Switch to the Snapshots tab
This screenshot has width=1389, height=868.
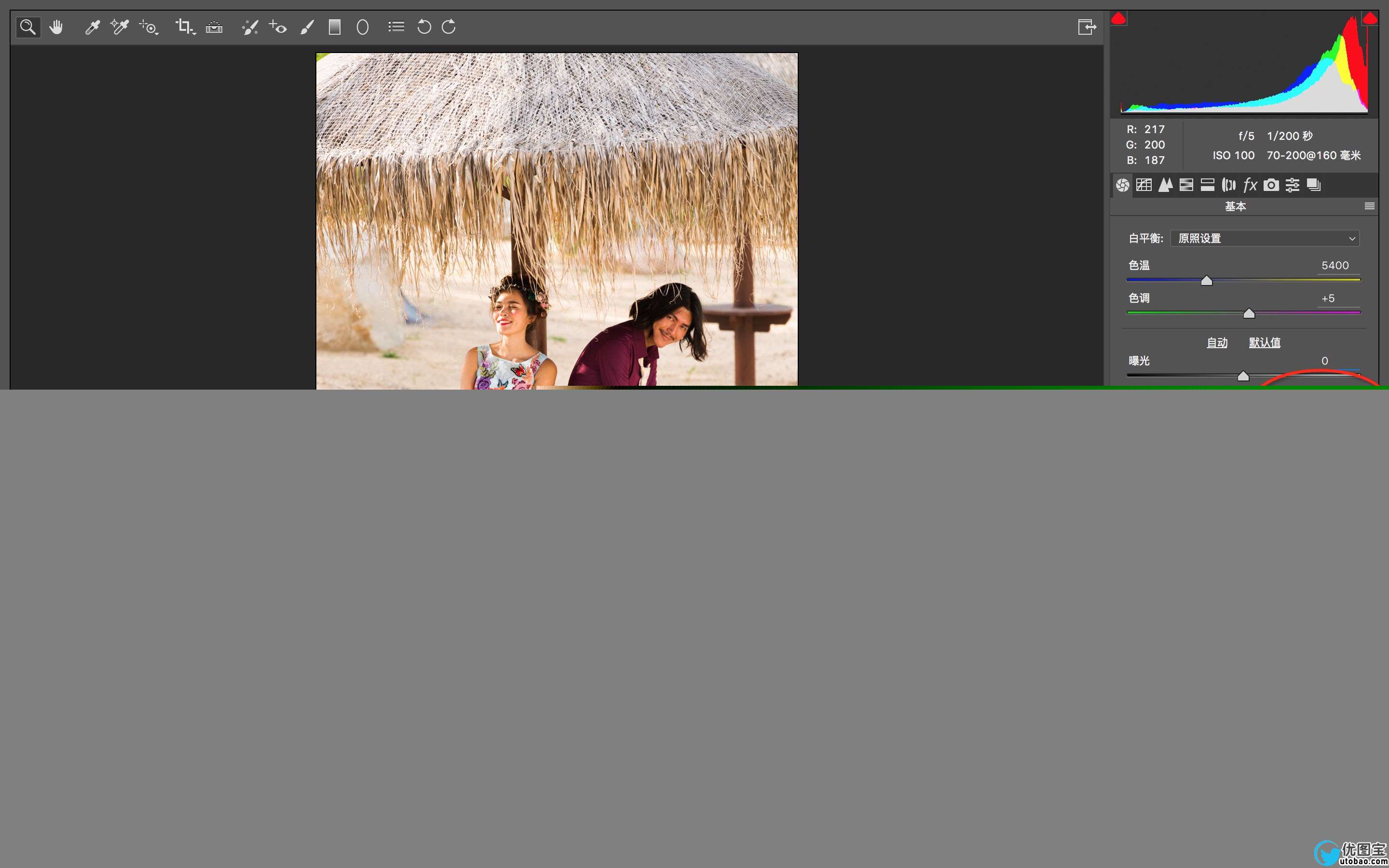[x=1314, y=185]
